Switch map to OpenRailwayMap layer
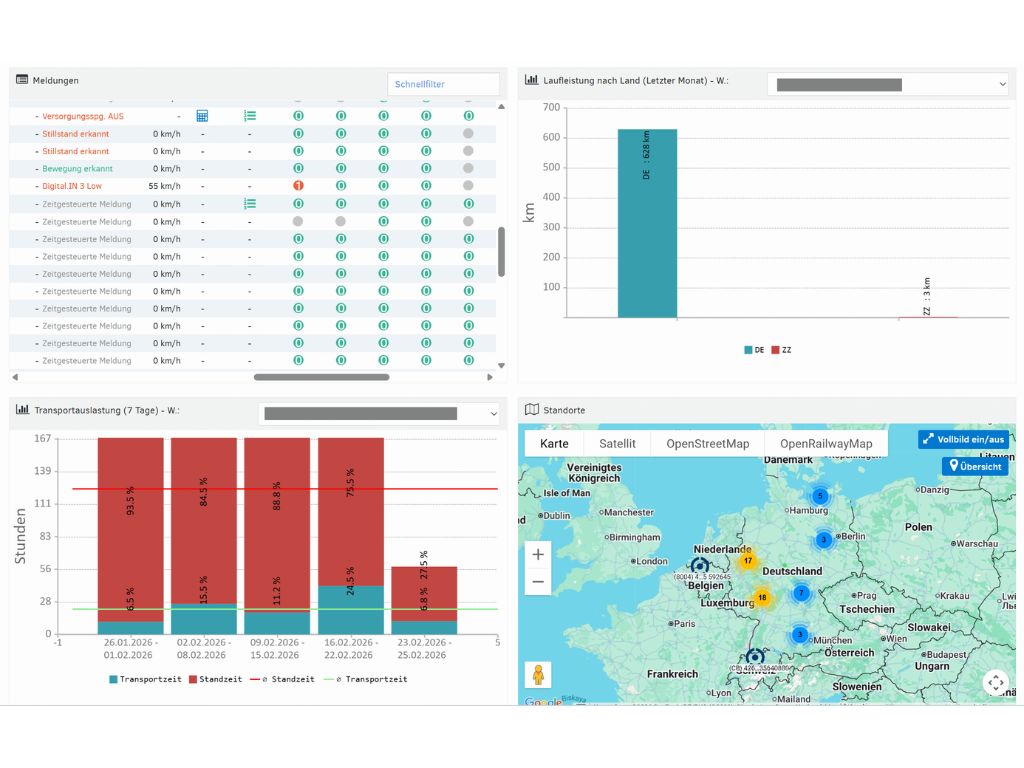Viewport: 1024px width, 768px height. point(825,444)
